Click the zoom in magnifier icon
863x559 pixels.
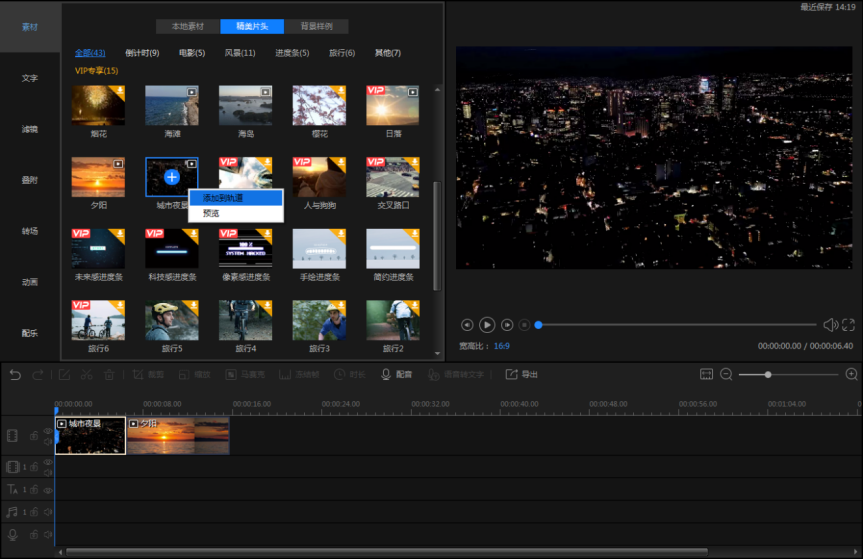(x=851, y=375)
